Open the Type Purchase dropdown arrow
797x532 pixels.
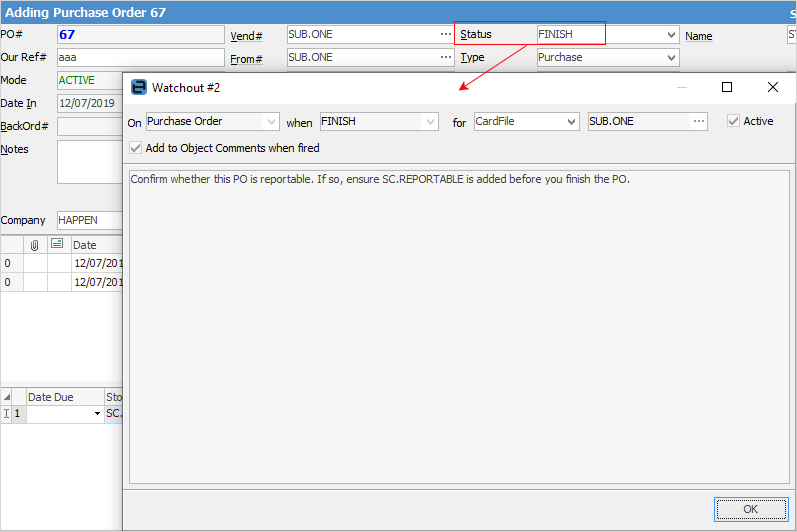(x=671, y=57)
